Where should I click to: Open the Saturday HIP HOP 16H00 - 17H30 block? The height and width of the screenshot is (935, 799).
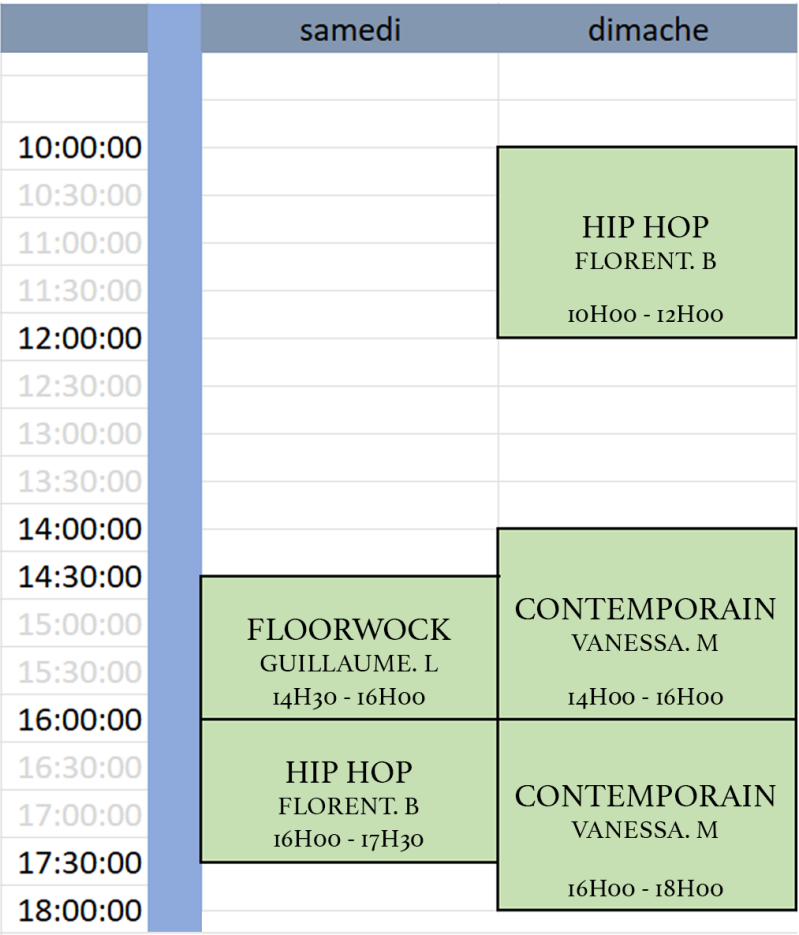(x=349, y=790)
